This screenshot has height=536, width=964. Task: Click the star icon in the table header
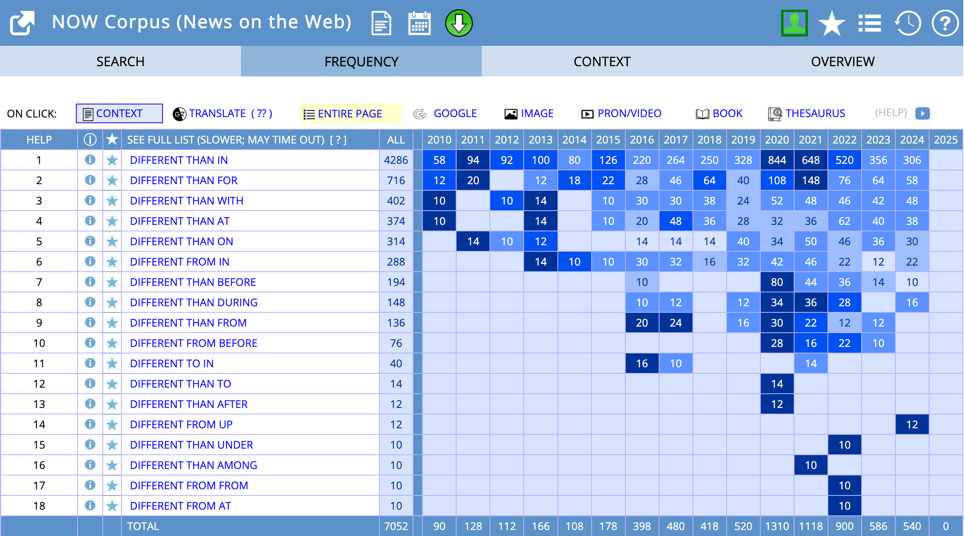pyautogui.click(x=112, y=140)
